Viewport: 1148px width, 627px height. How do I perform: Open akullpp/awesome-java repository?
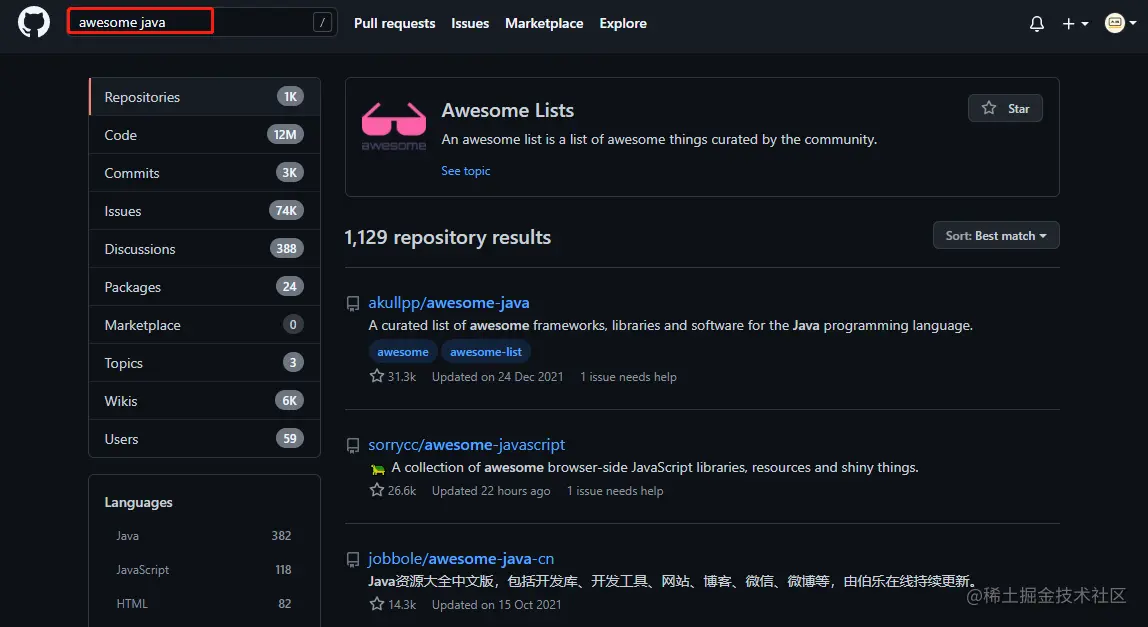(x=449, y=303)
